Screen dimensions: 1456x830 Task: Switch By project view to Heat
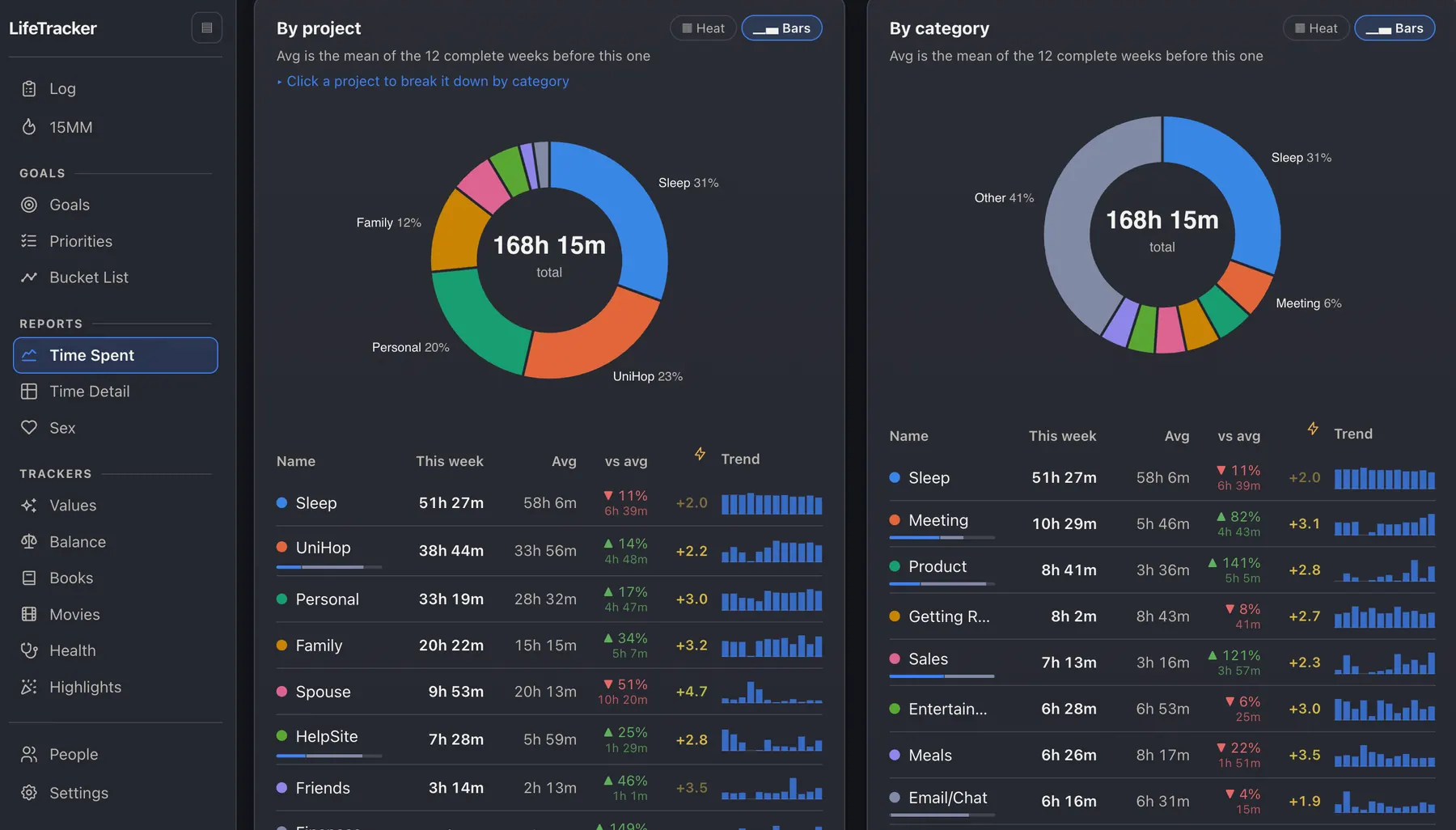pos(703,28)
